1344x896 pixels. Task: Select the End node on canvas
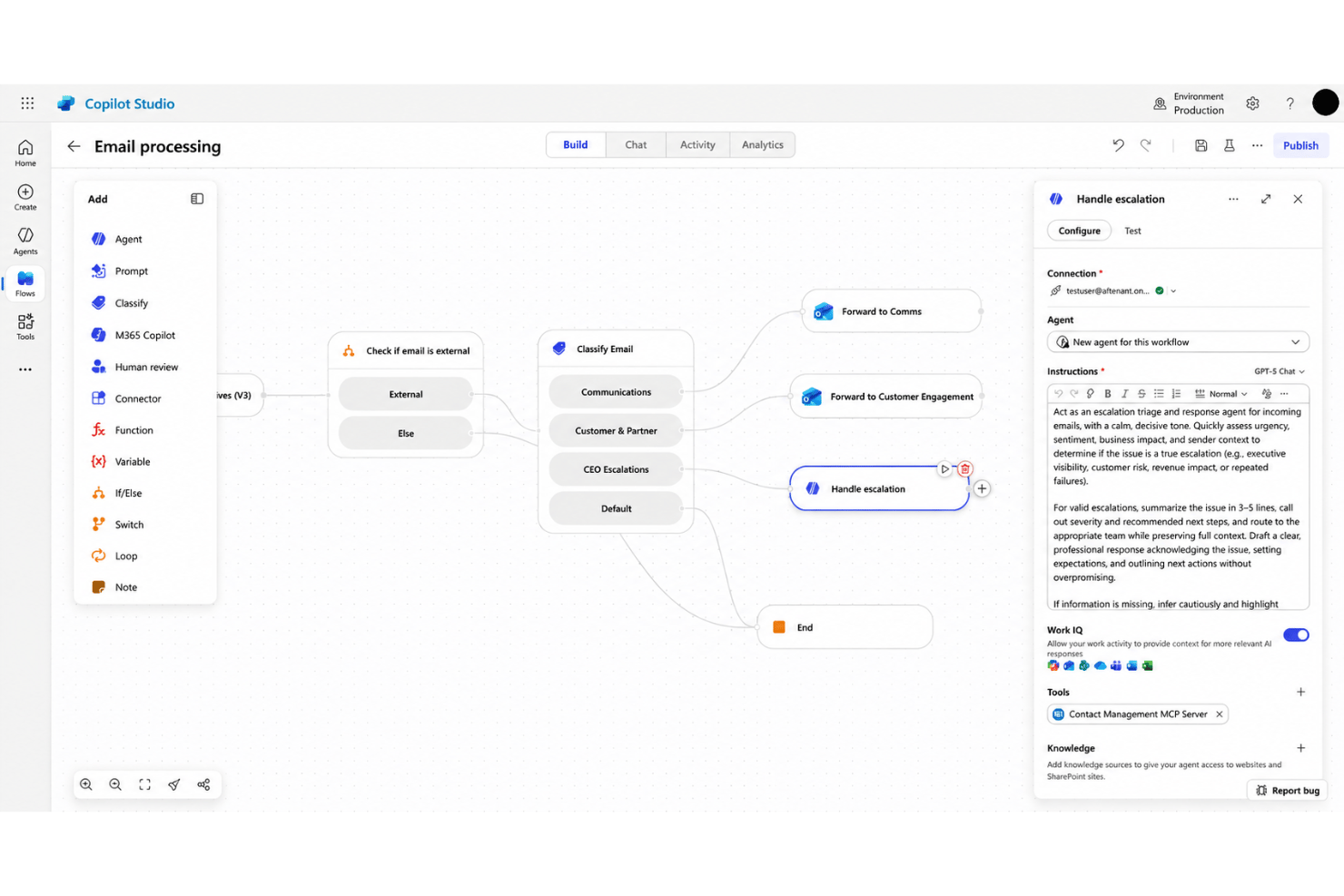coord(845,627)
